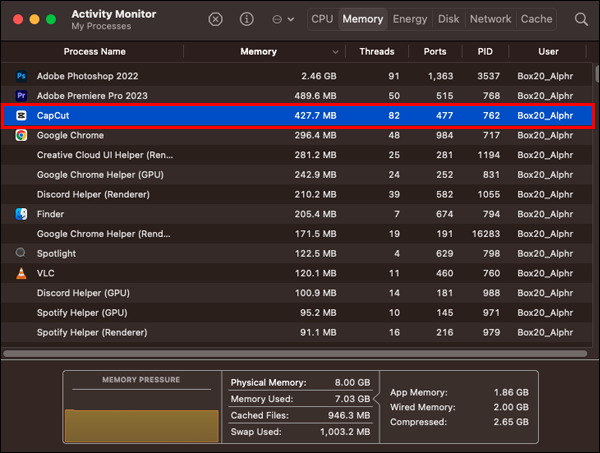600x453 pixels.
Task: Click the VLC cone icon
Action: (x=21, y=273)
